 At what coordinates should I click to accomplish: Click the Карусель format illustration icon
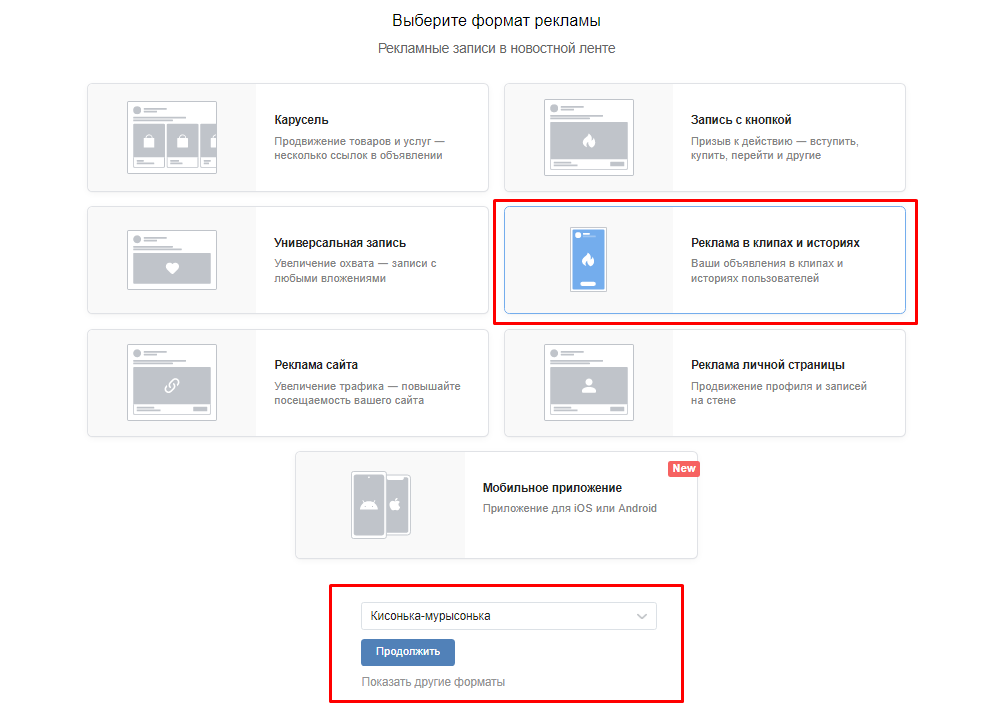[172, 137]
